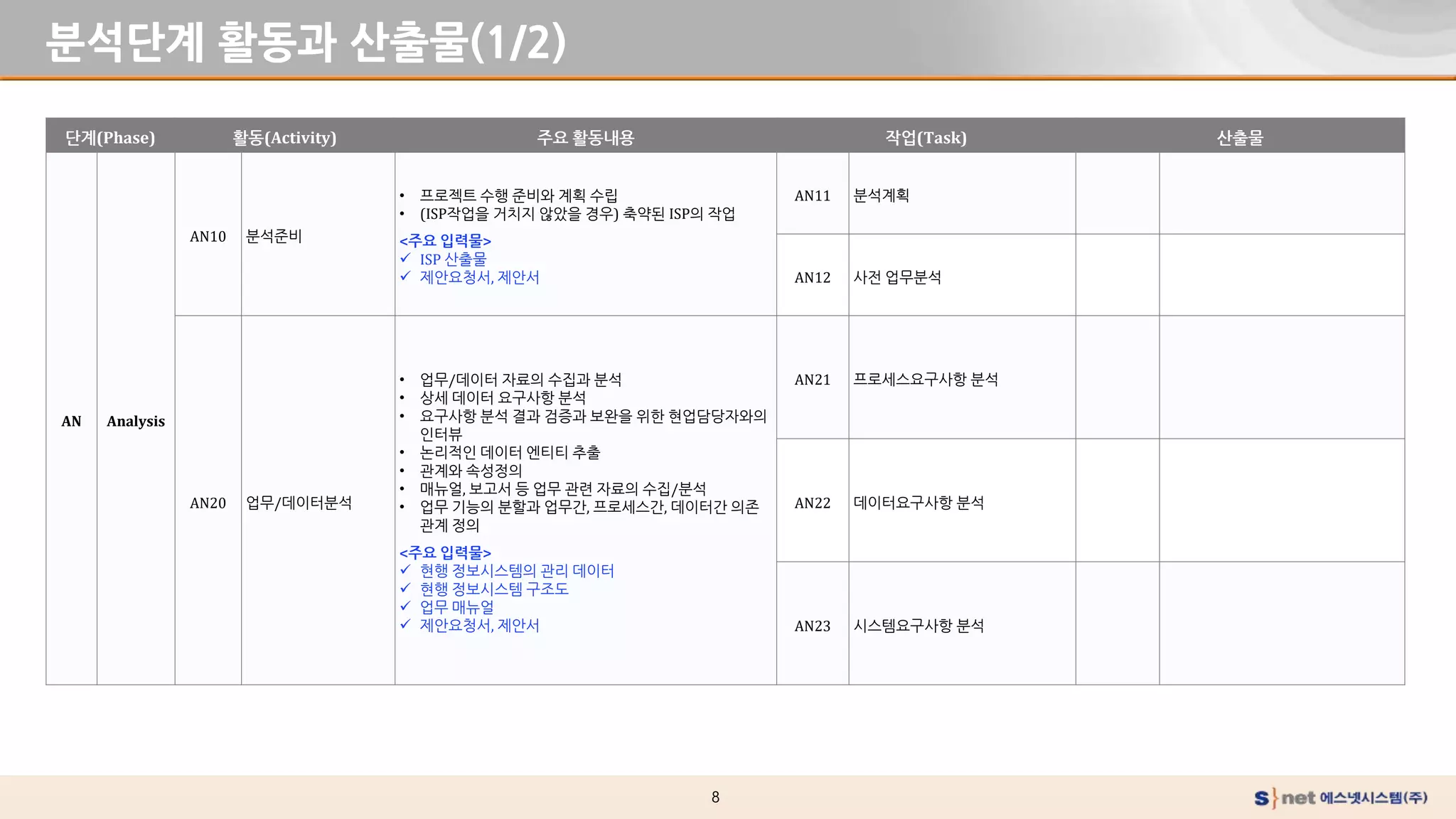Click the 단계(Phase) column header
The image size is (1456, 819).
pyautogui.click(x=110, y=137)
